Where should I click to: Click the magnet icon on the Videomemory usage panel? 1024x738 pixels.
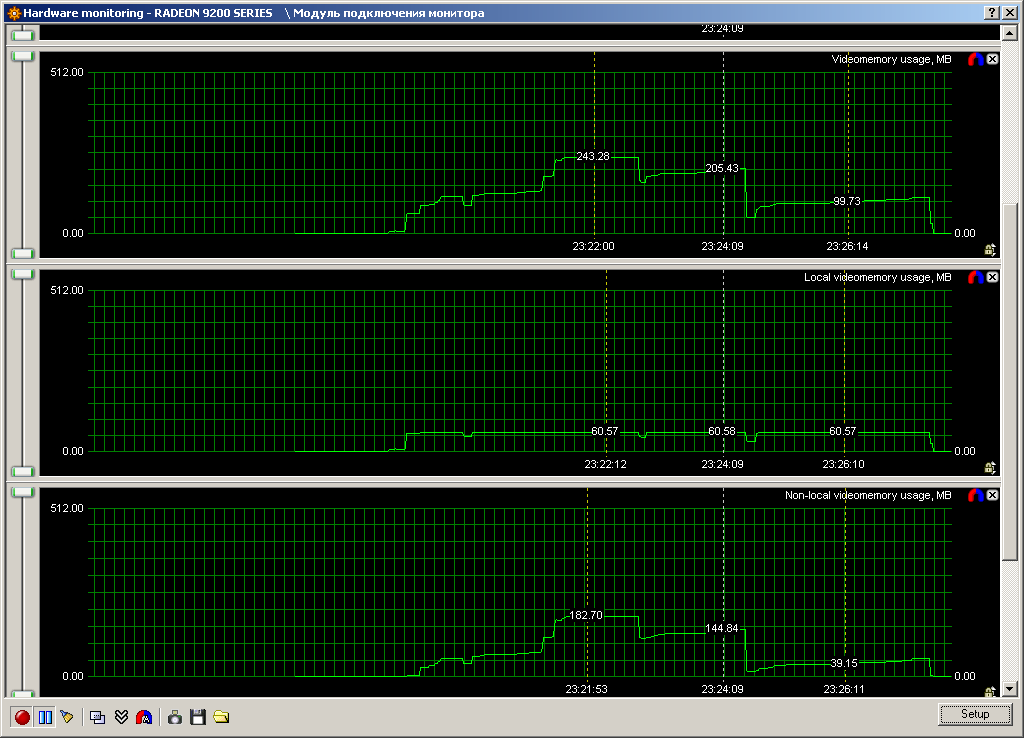tap(977, 58)
